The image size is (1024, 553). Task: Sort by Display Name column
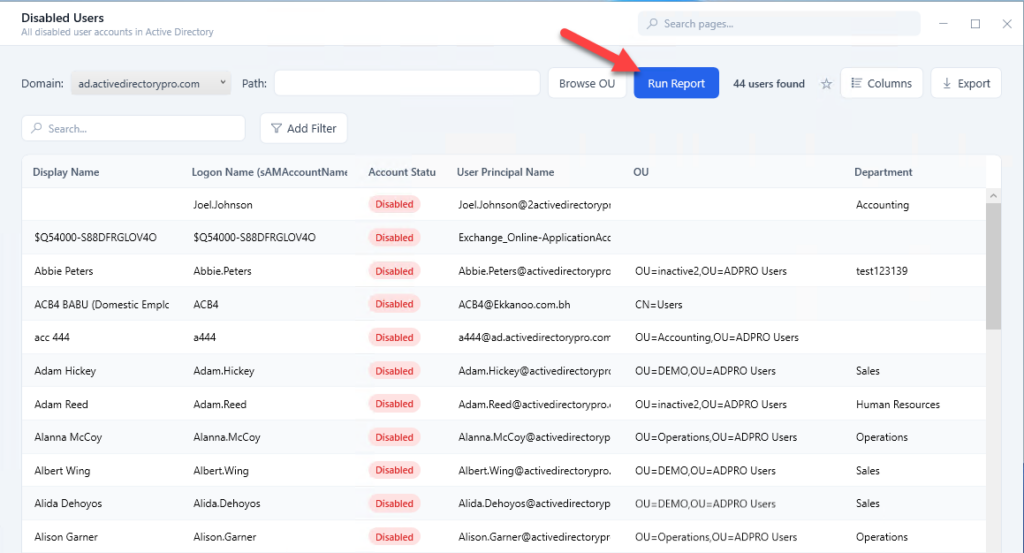(x=66, y=172)
